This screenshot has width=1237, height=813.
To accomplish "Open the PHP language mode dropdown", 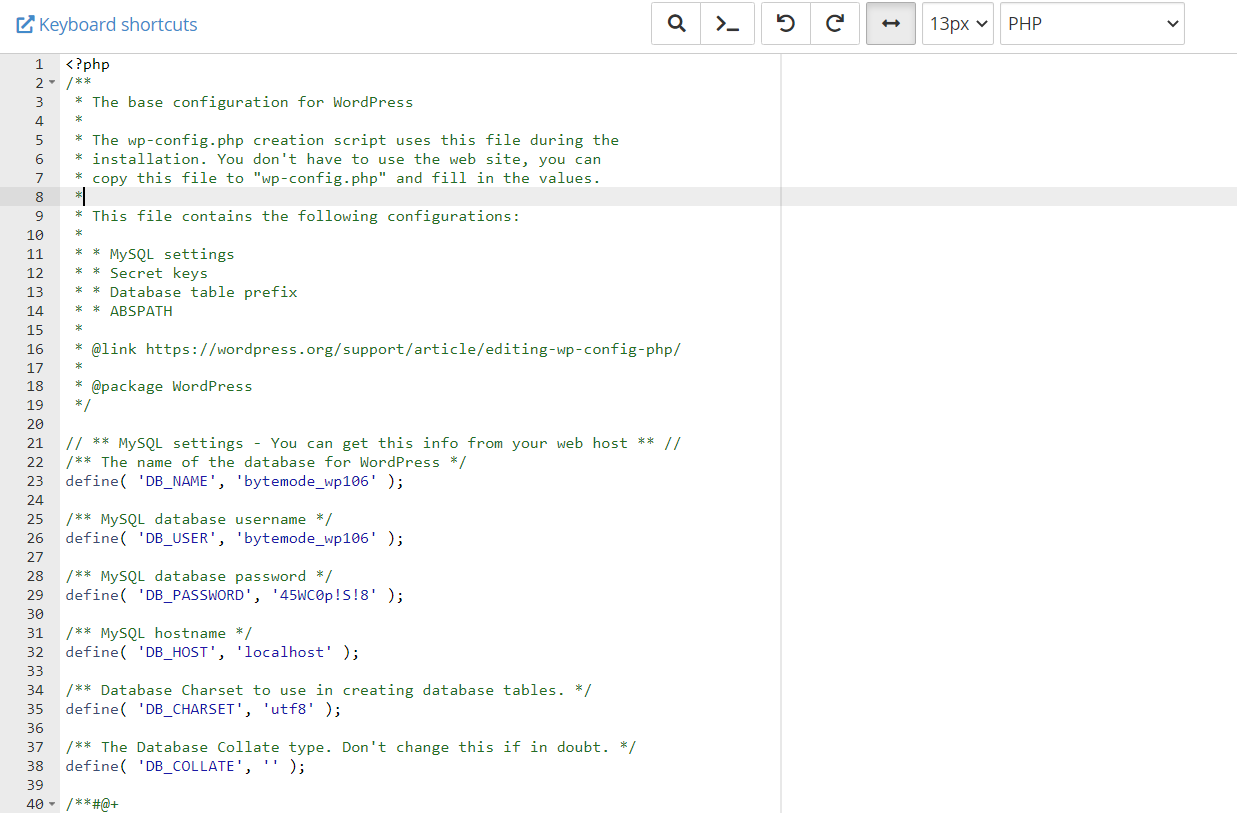I will (x=1092, y=24).
